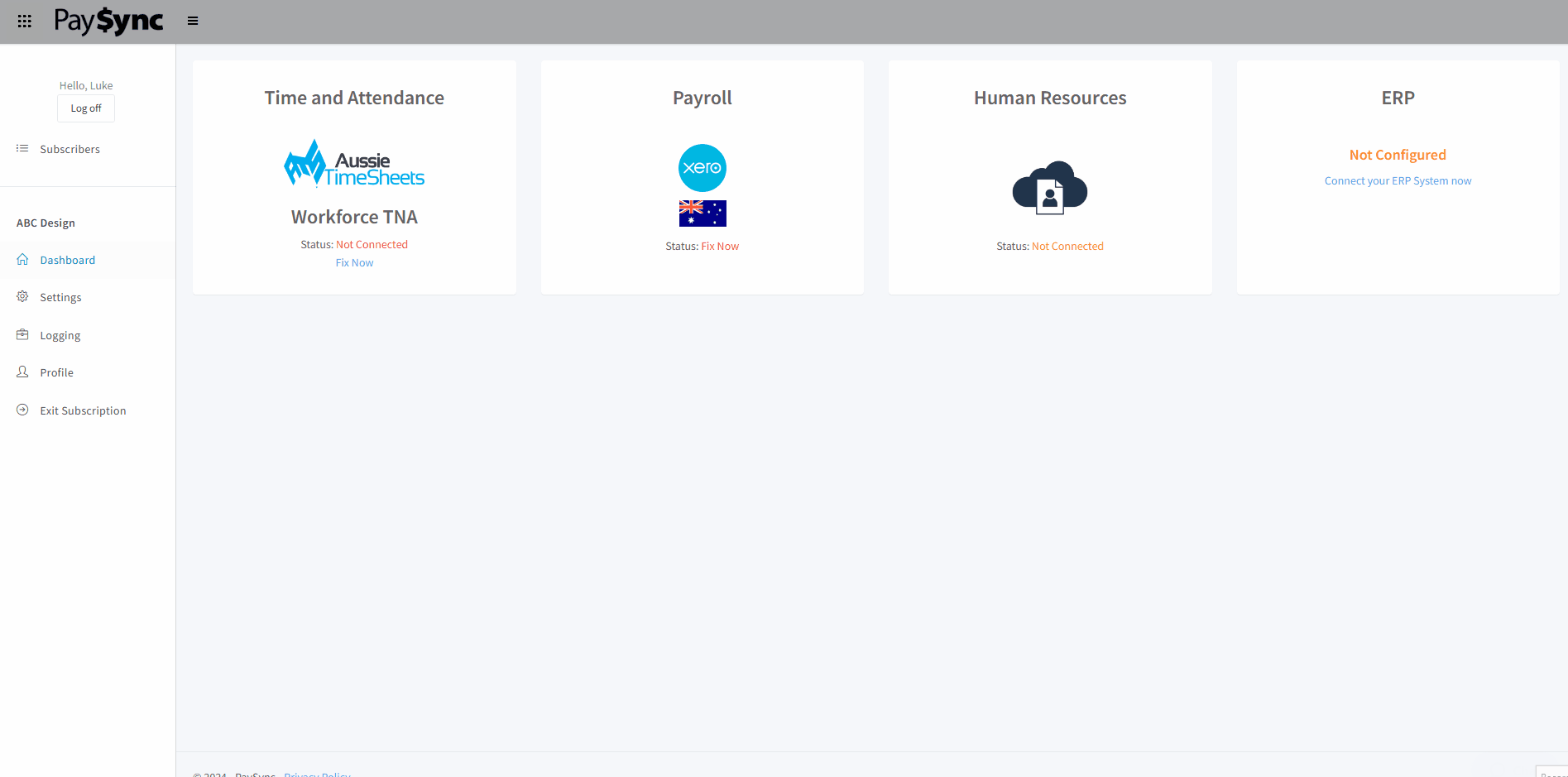This screenshot has width=1568, height=777.
Task: Click the Dashboard home icon
Action: pos(22,259)
